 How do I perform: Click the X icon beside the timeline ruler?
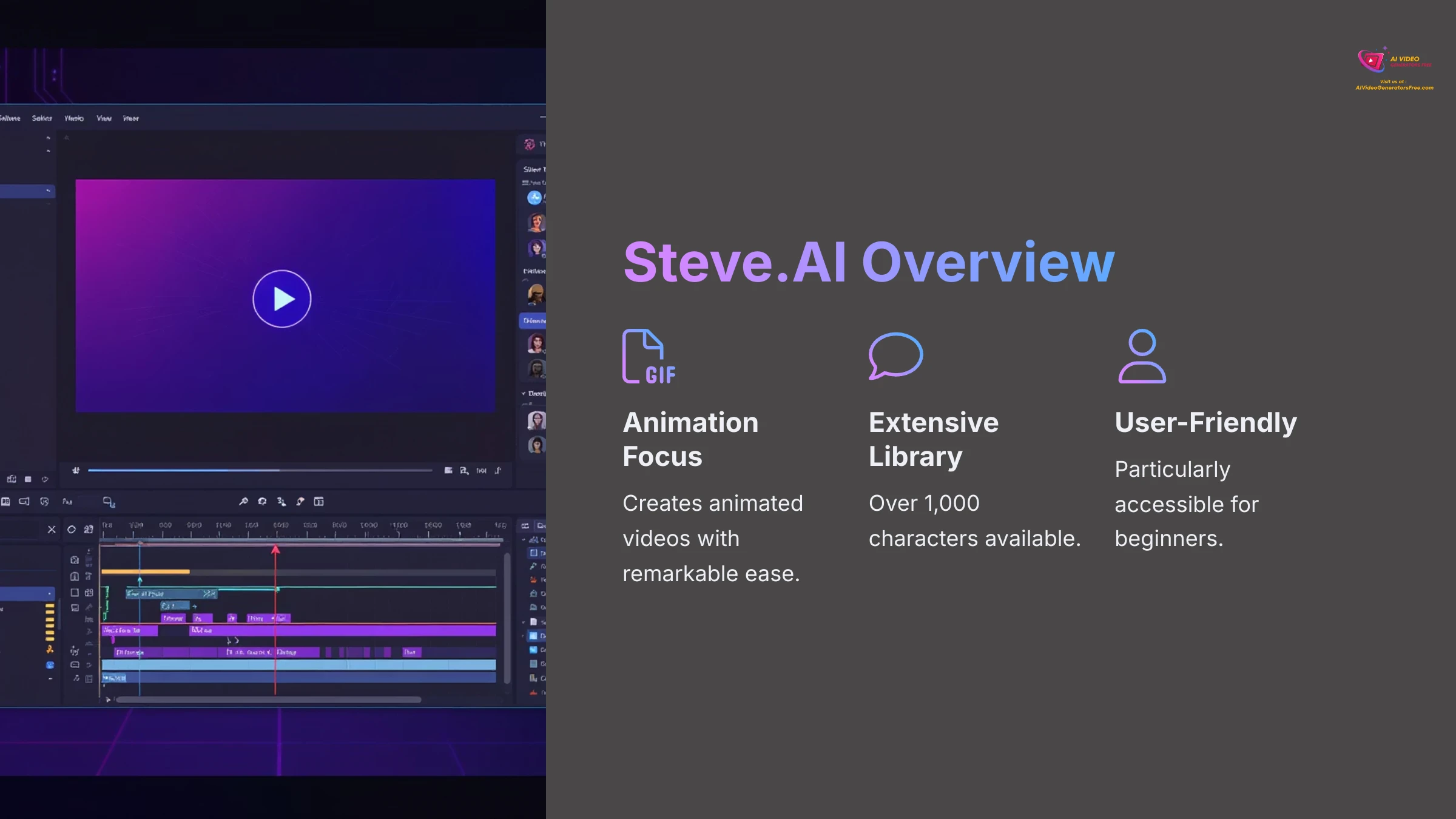[x=52, y=529]
